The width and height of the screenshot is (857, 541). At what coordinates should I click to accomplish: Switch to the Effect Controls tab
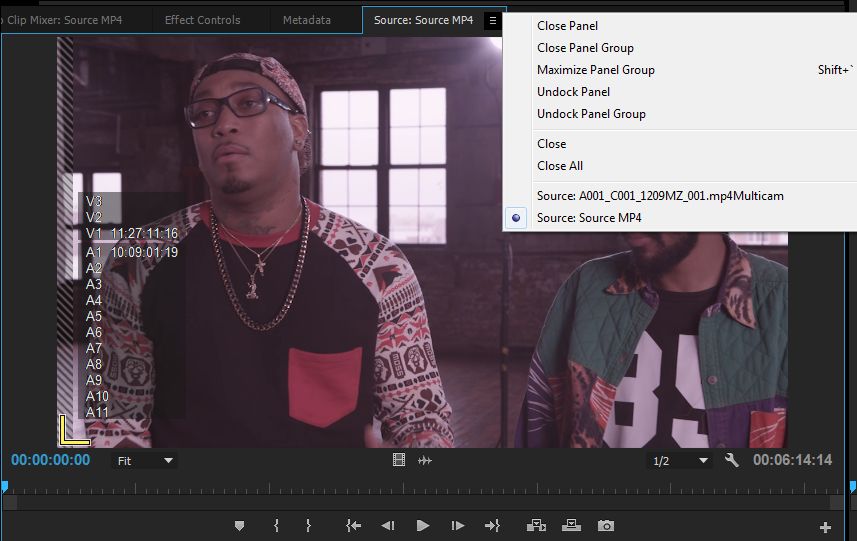click(x=202, y=20)
